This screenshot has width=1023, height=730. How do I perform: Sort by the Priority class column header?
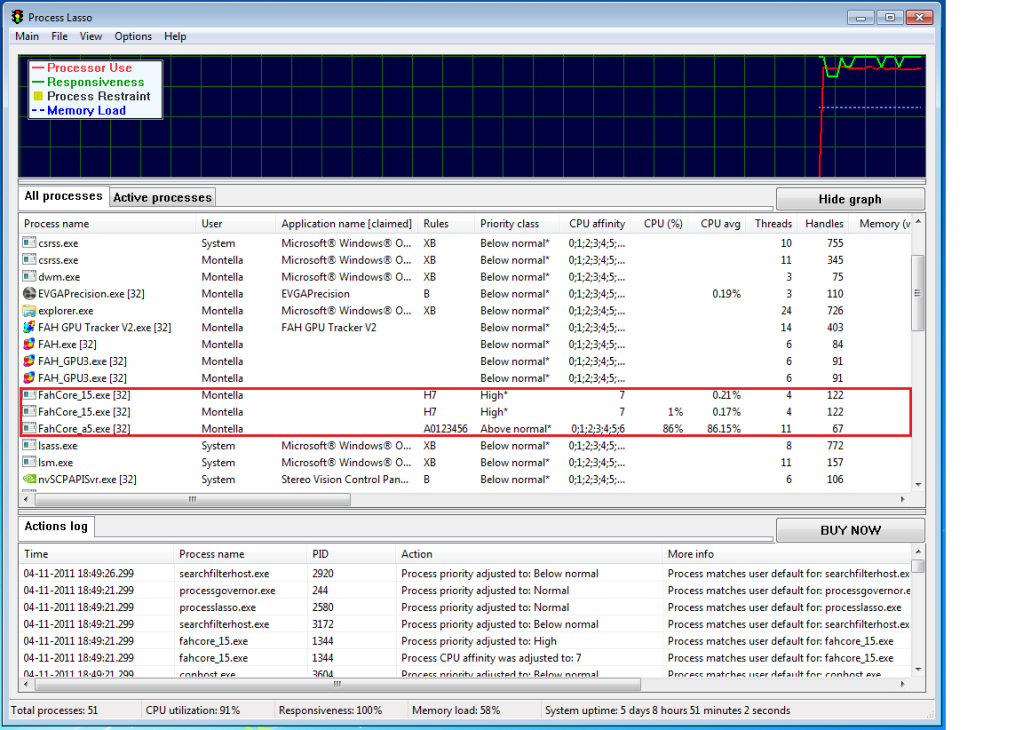(x=509, y=224)
